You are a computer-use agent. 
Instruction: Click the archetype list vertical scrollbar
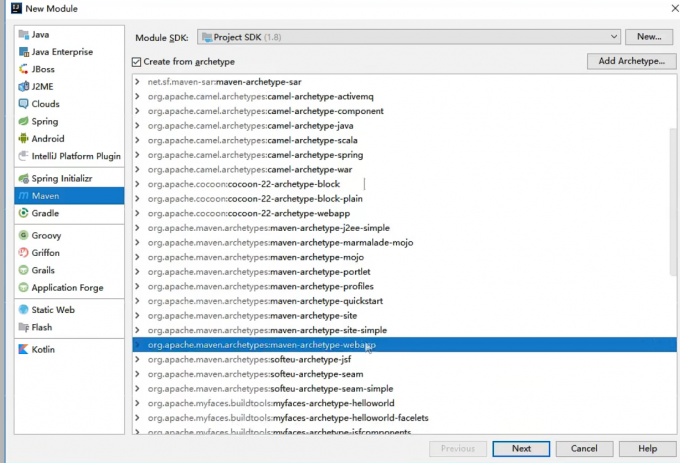tap(673, 202)
